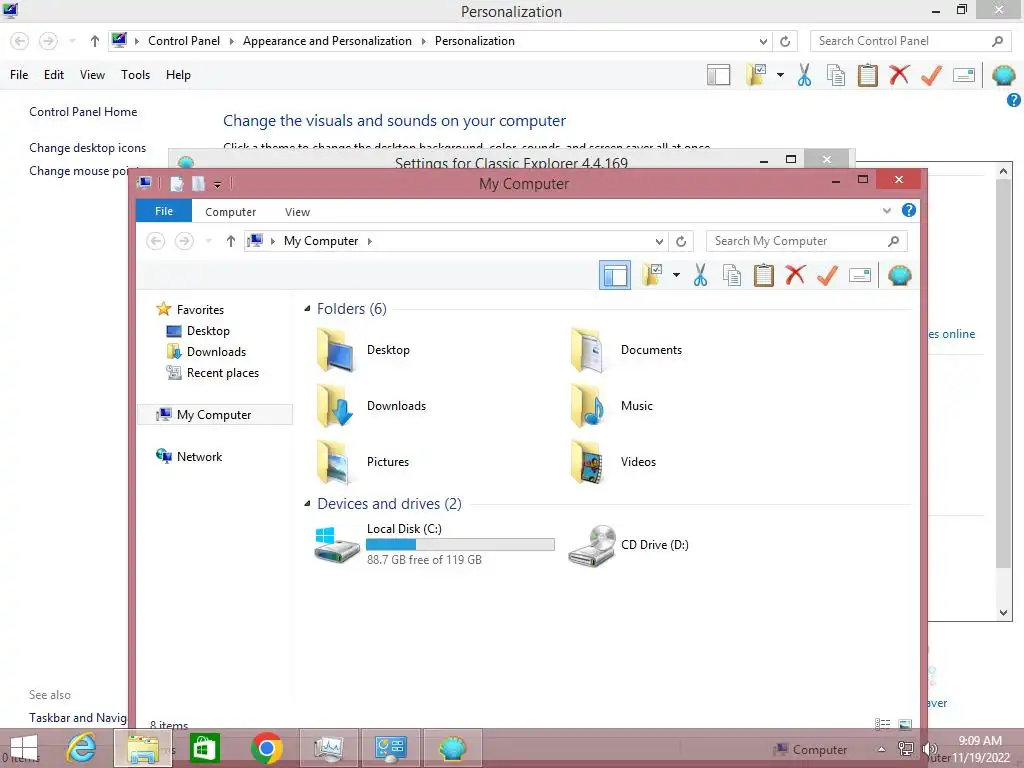Click Search Control Panel field
Image resolution: width=1024 pixels, height=768 pixels.
point(910,41)
